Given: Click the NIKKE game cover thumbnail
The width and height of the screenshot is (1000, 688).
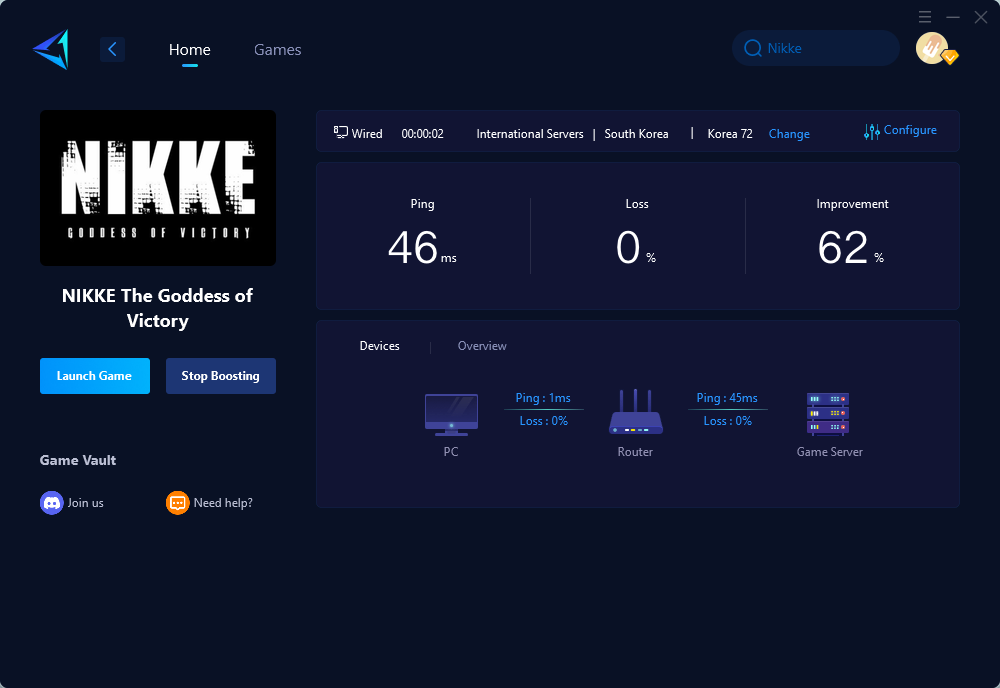Looking at the screenshot, I should coord(158,188).
